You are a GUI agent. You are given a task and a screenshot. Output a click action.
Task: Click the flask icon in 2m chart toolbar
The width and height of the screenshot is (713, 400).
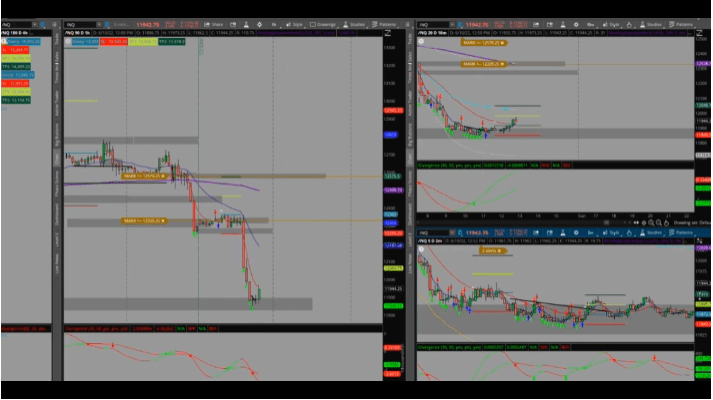pos(562,233)
